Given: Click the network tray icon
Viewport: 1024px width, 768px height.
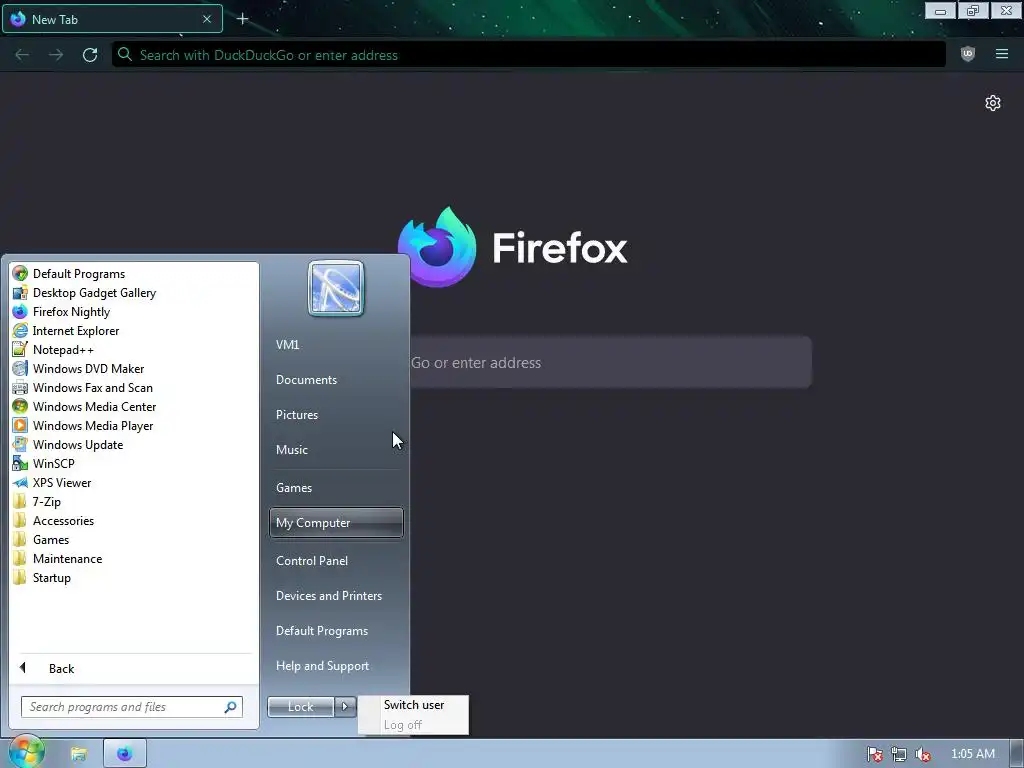Looking at the screenshot, I should click(899, 754).
